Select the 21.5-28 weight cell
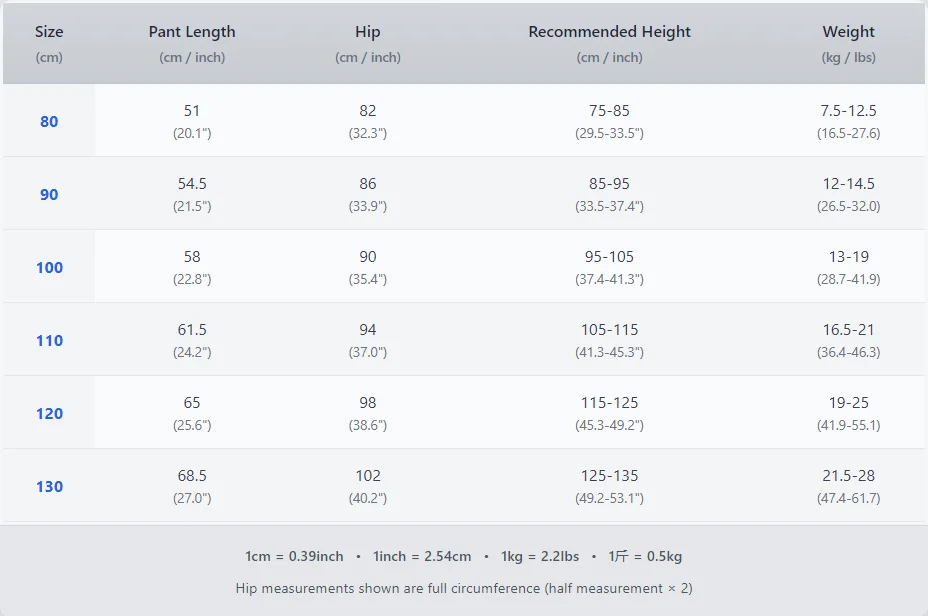This screenshot has width=928, height=616. [x=848, y=476]
